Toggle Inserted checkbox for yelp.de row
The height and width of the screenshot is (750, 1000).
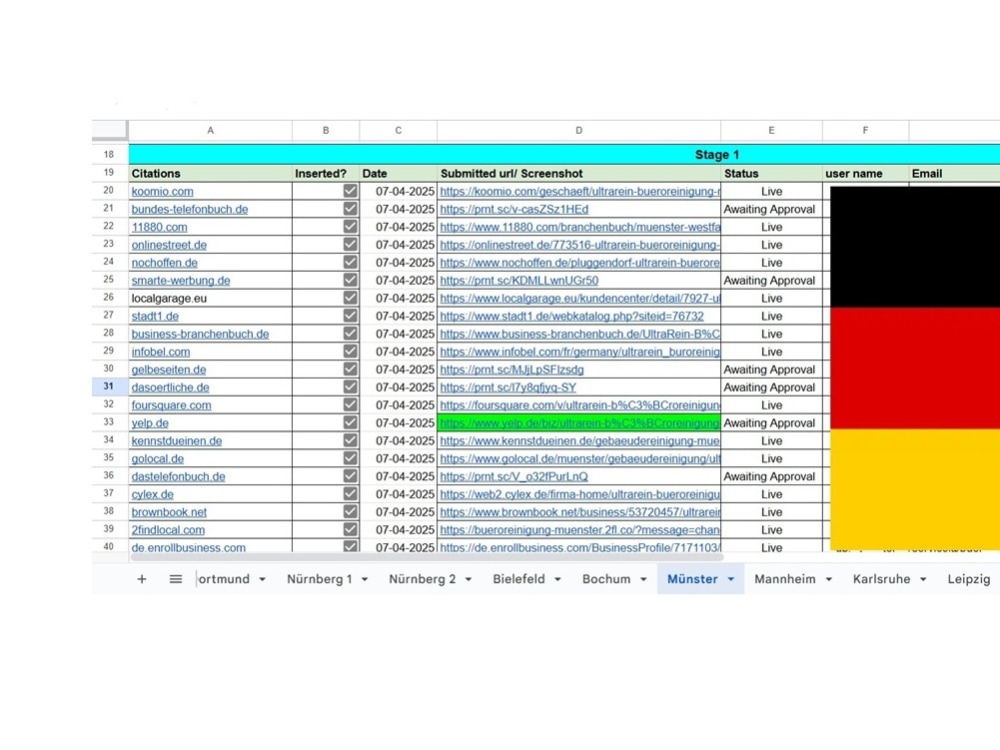[350, 423]
